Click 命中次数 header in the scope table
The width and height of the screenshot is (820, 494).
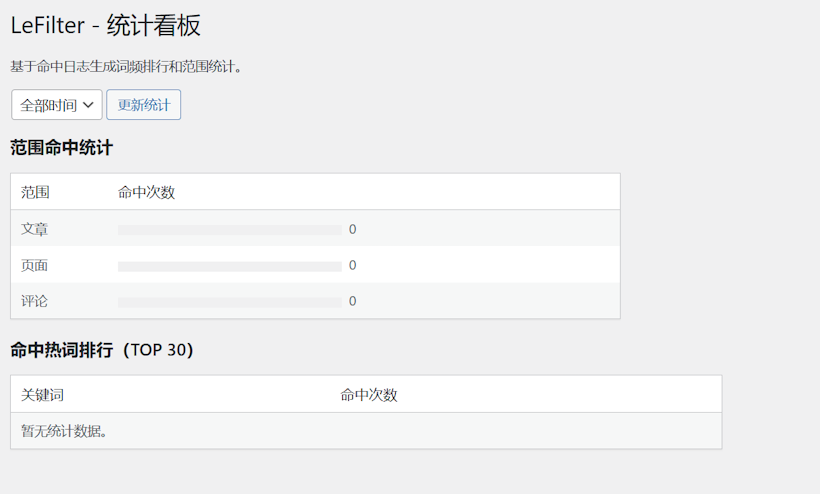click(x=146, y=192)
